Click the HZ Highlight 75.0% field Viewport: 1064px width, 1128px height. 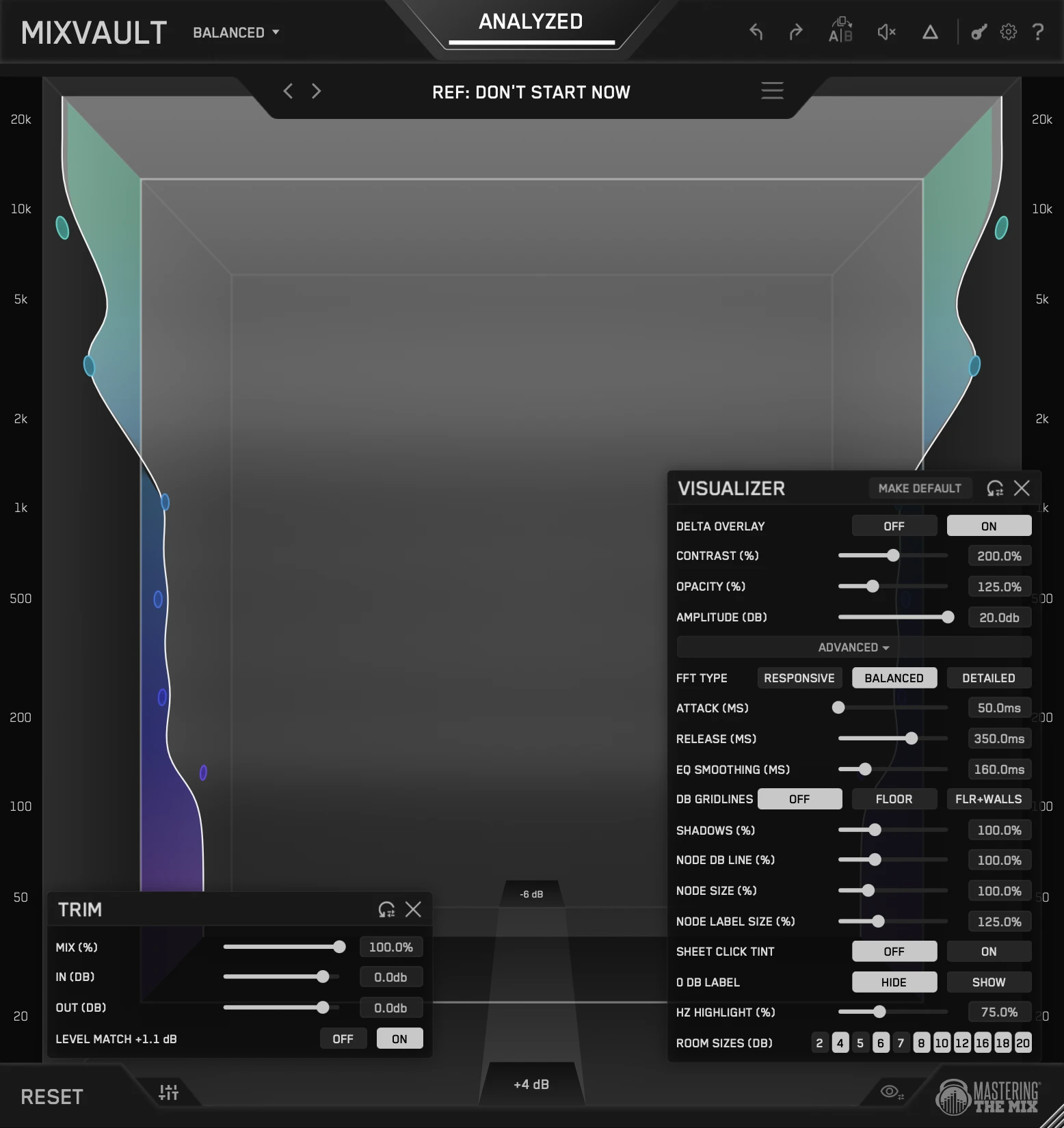pyautogui.click(x=999, y=1012)
